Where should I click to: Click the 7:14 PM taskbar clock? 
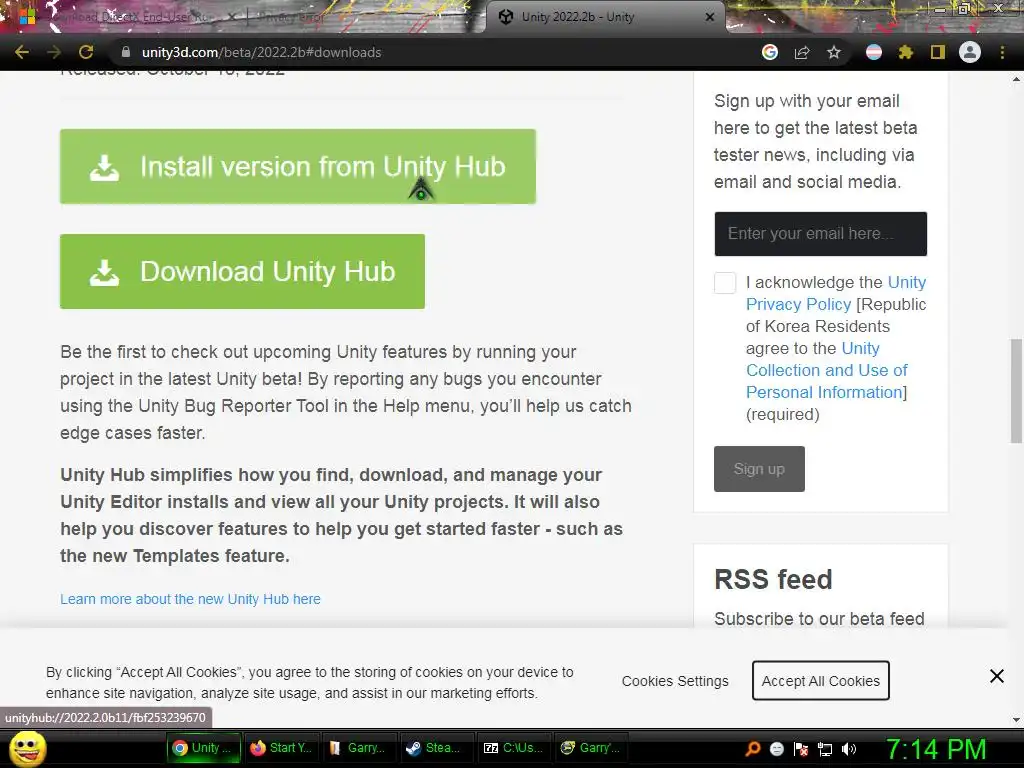[936, 750]
